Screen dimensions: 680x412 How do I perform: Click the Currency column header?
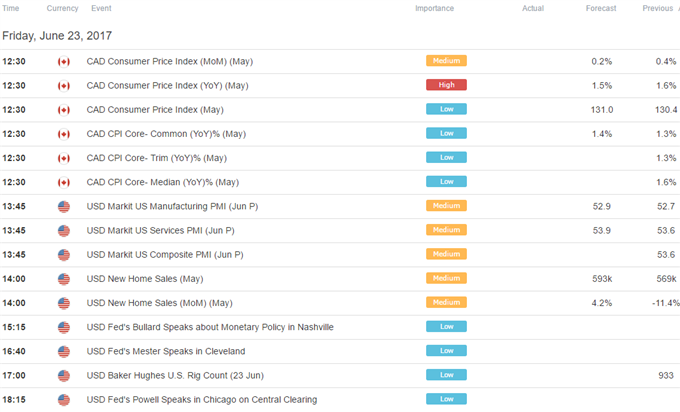click(x=62, y=8)
